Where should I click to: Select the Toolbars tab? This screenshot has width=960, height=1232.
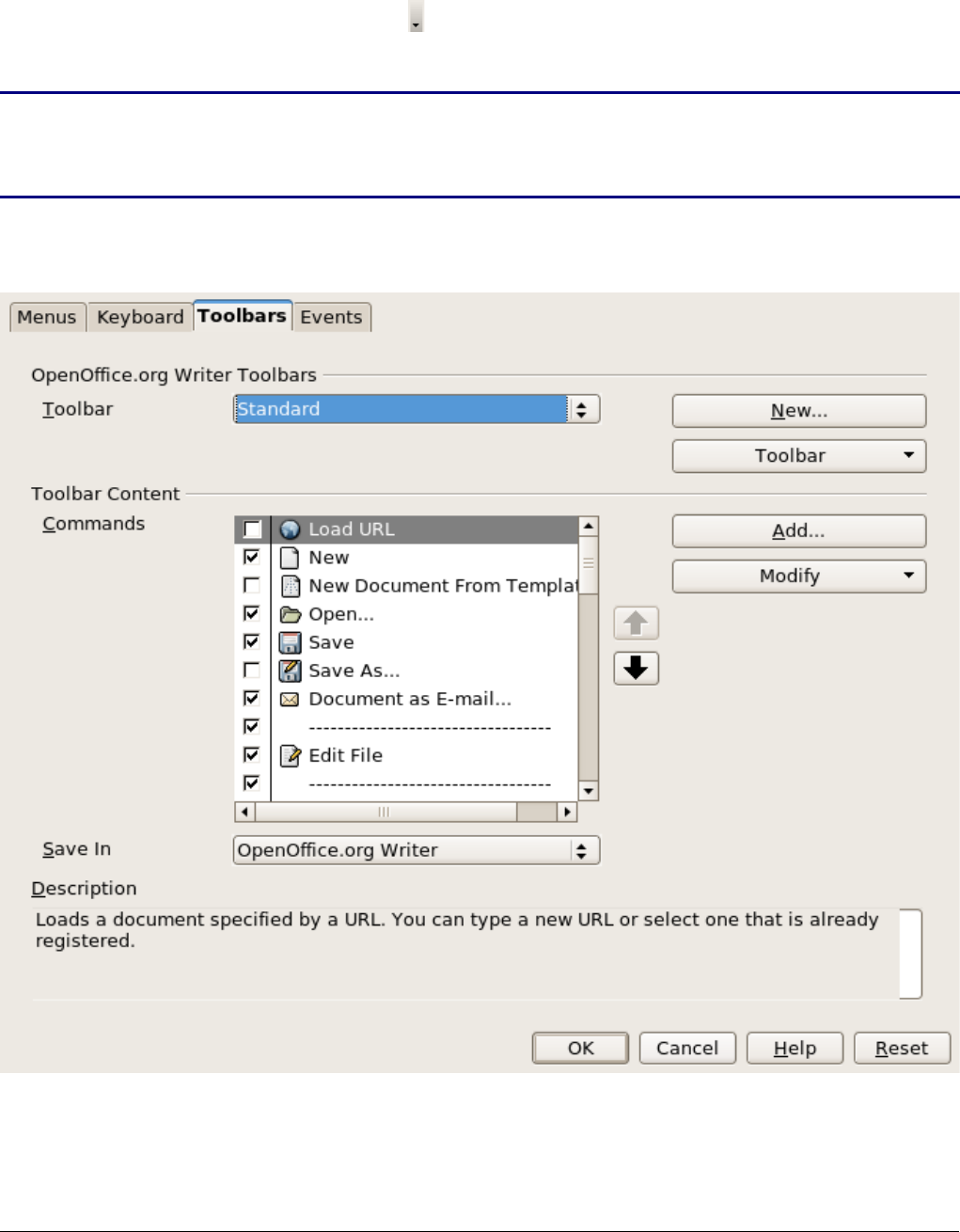[243, 315]
